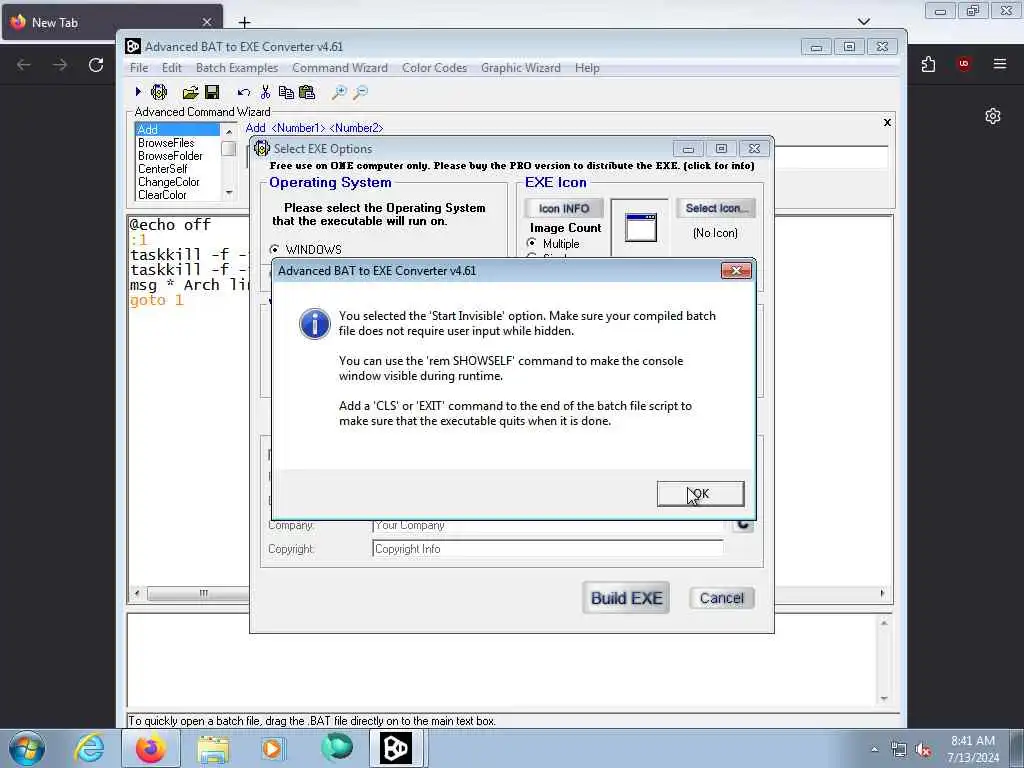Image resolution: width=1024 pixels, height=768 pixels.
Task: Open a batch file with the folder icon
Action: point(190,92)
